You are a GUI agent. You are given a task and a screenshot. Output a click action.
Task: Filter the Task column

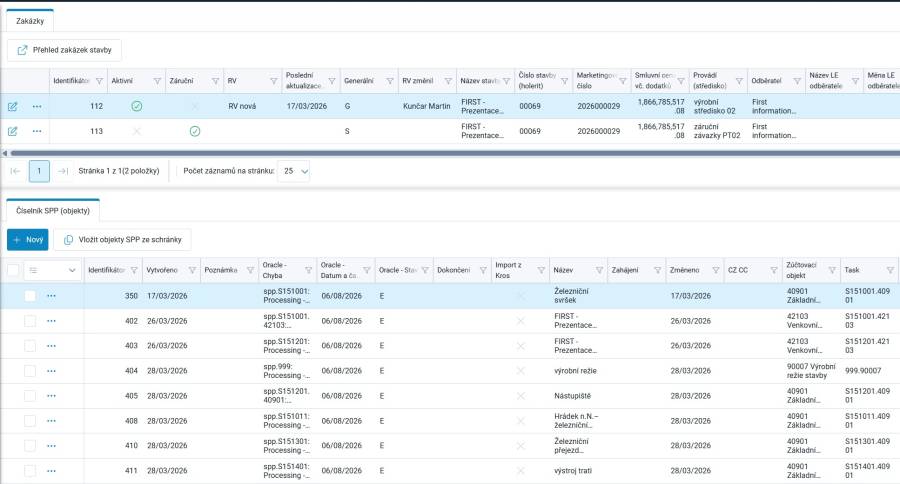(x=890, y=270)
